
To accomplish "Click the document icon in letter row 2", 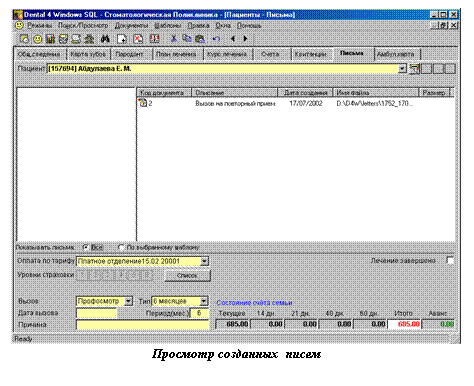I will pos(143,103).
